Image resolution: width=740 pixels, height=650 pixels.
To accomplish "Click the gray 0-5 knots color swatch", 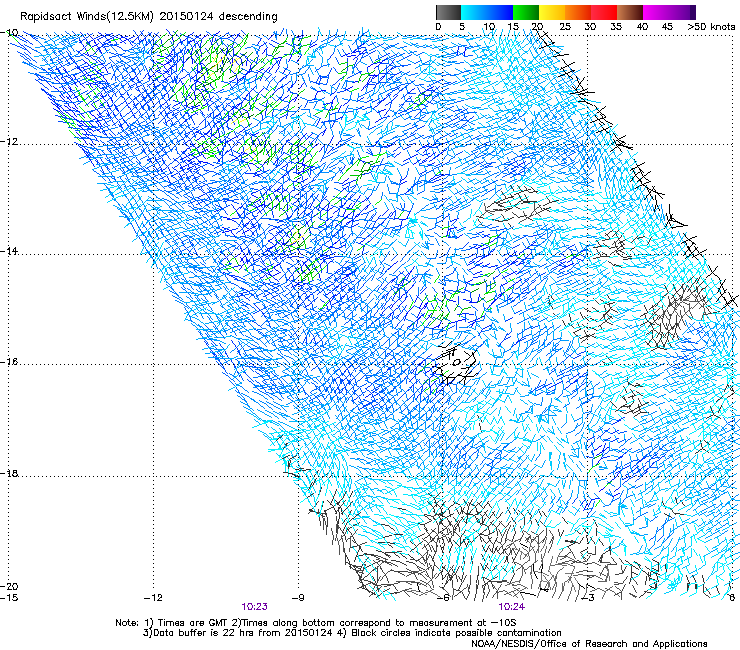I will (448, 12).
